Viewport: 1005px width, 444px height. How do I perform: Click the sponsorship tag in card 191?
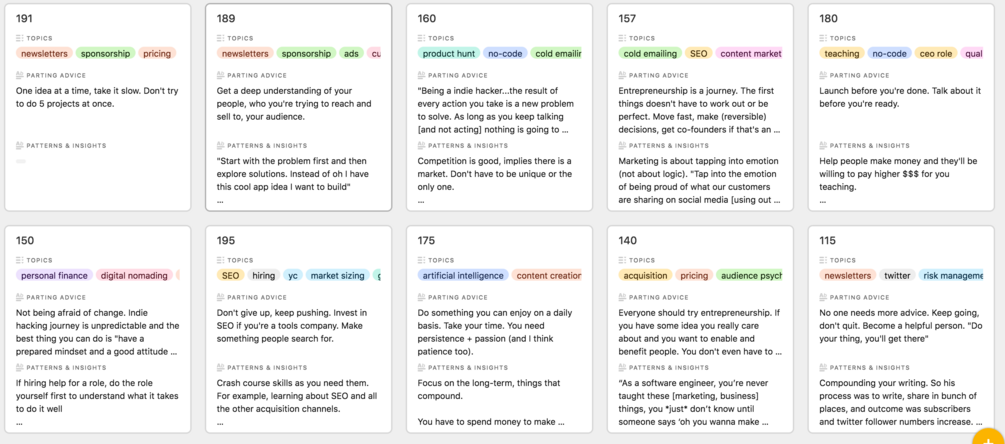pyautogui.click(x=106, y=54)
